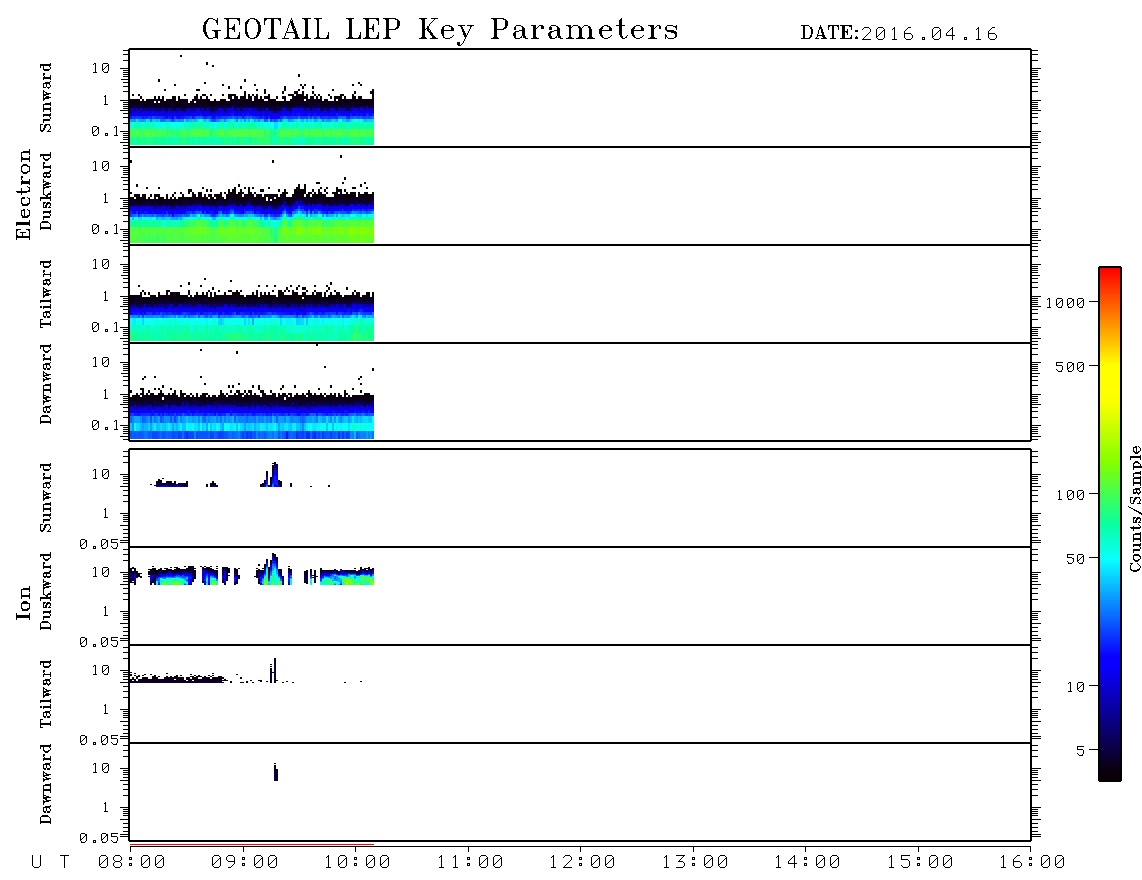Select the "DATE:2016.04.16" date label
This screenshot has width=1142, height=880.
(899, 34)
